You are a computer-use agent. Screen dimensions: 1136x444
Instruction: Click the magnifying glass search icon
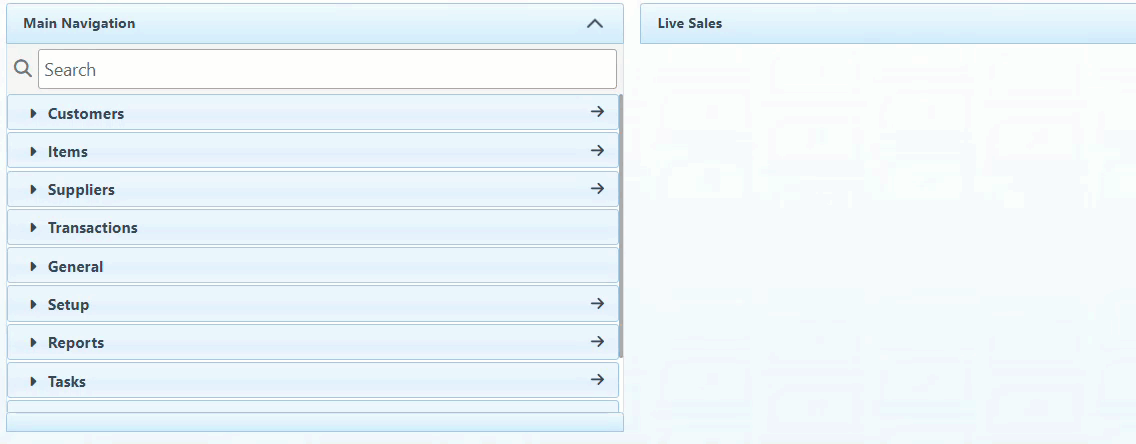click(x=22, y=69)
